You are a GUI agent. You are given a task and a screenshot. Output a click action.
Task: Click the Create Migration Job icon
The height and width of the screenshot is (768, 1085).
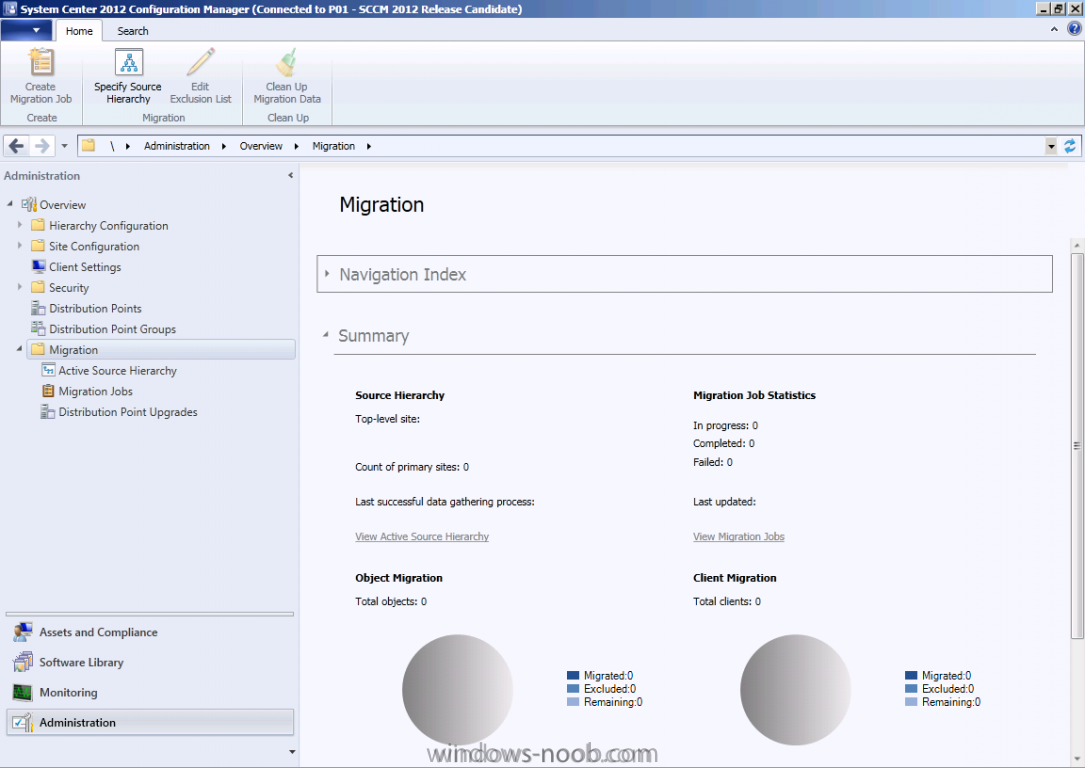click(41, 62)
